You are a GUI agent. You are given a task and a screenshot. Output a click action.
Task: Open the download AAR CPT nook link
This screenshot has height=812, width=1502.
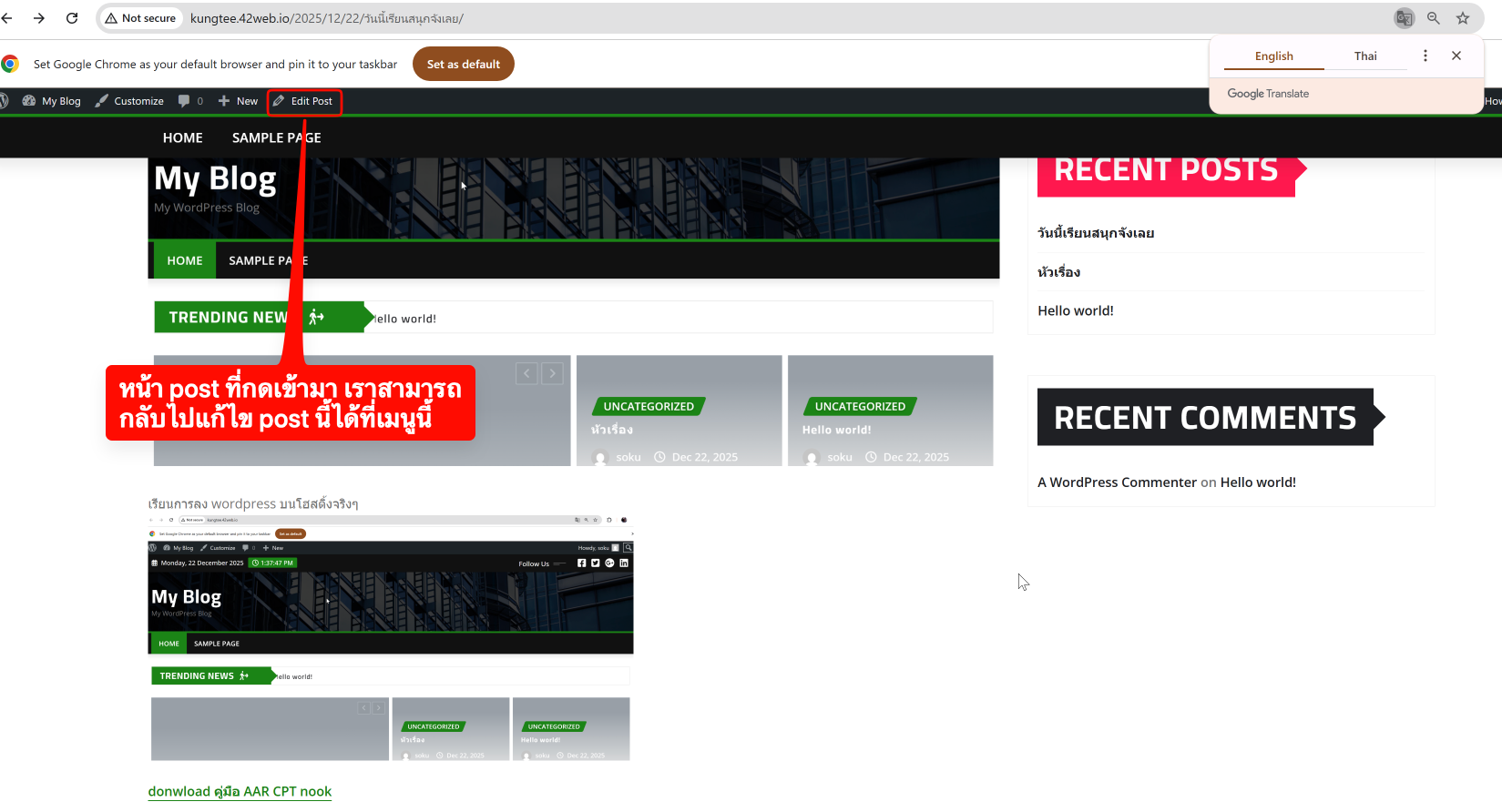pyautogui.click(x=240, y=791)
